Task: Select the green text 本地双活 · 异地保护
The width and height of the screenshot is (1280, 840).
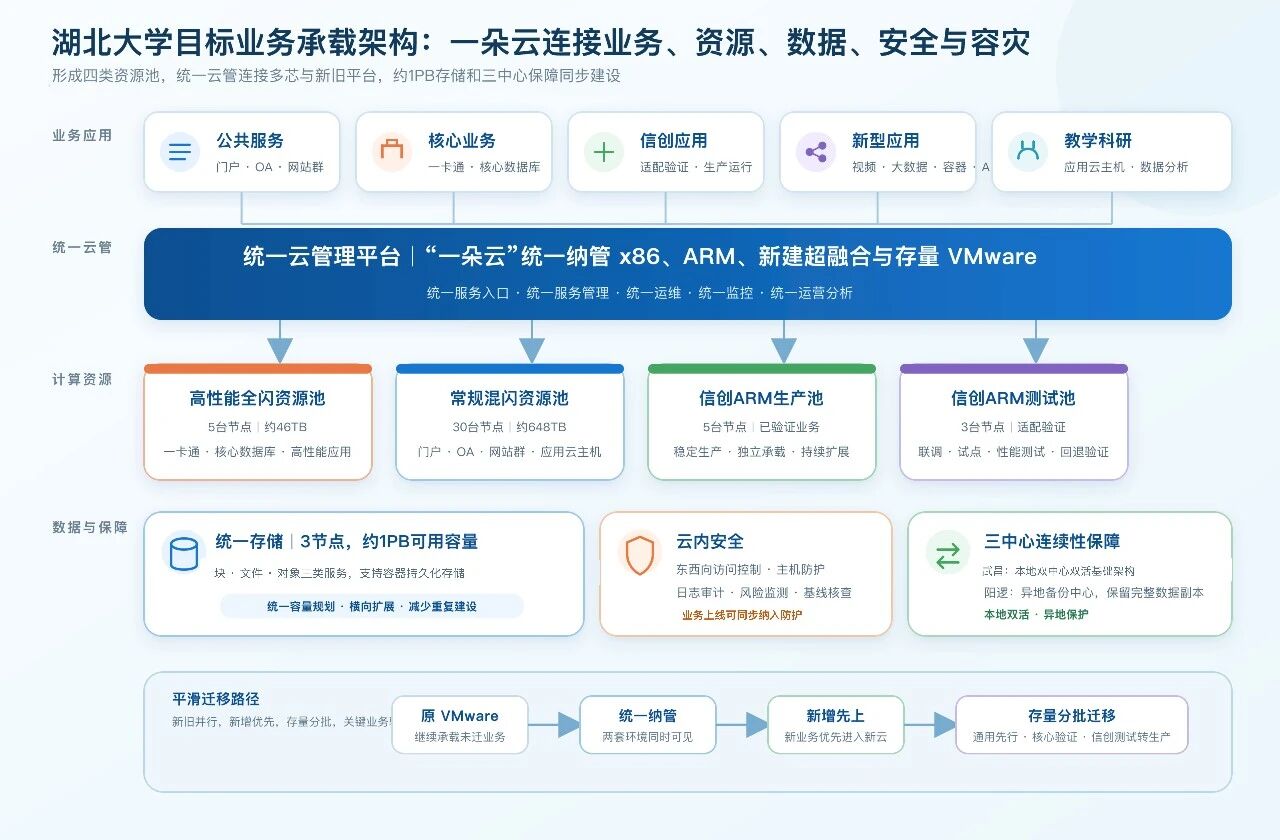Action: tap(1037, 615)
